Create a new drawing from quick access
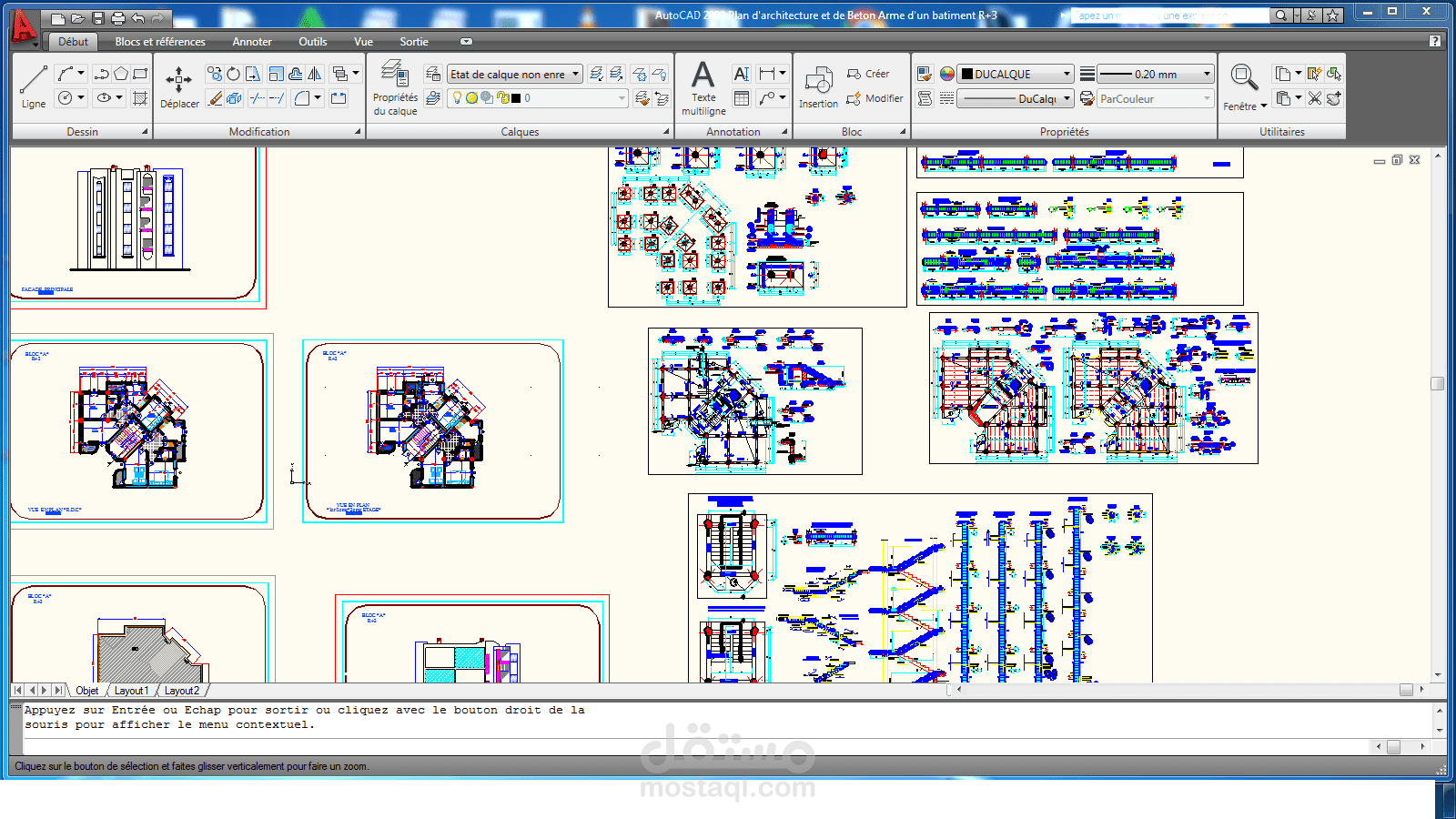This screenshot has width=1456, height=819. click(x=58, y=17)
